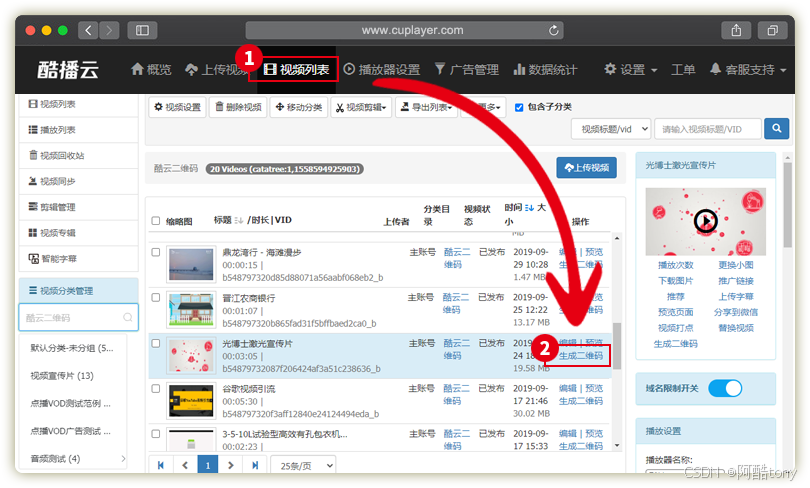Open the 广告管理 menu item
This screenshot has height=488, width=810.
(466, 69)
